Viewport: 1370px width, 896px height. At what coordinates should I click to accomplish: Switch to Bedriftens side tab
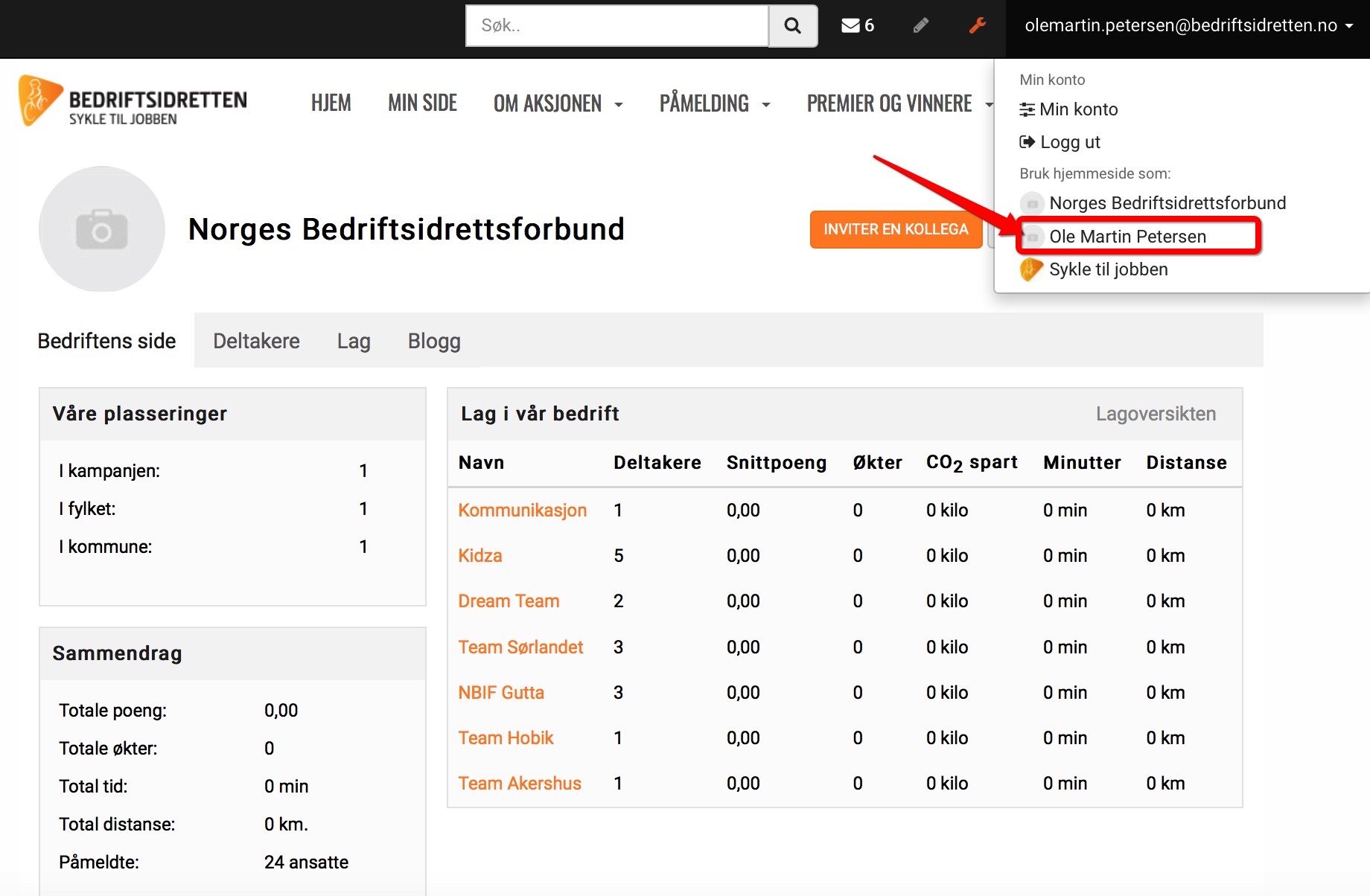[107, 341]
